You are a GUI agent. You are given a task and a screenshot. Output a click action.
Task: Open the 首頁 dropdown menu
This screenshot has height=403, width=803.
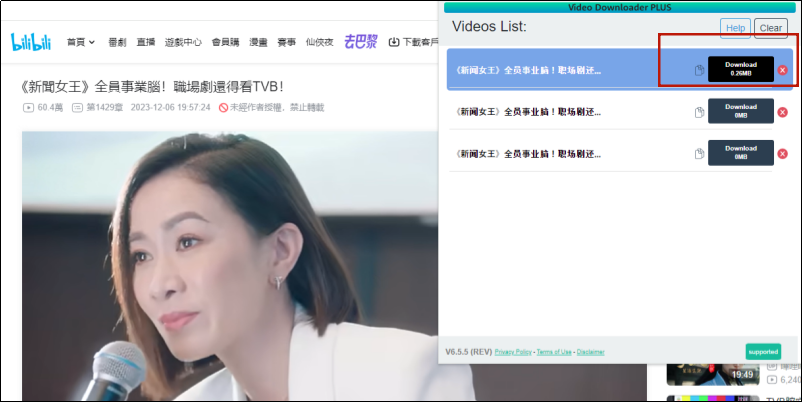click(x=81, y=43)
